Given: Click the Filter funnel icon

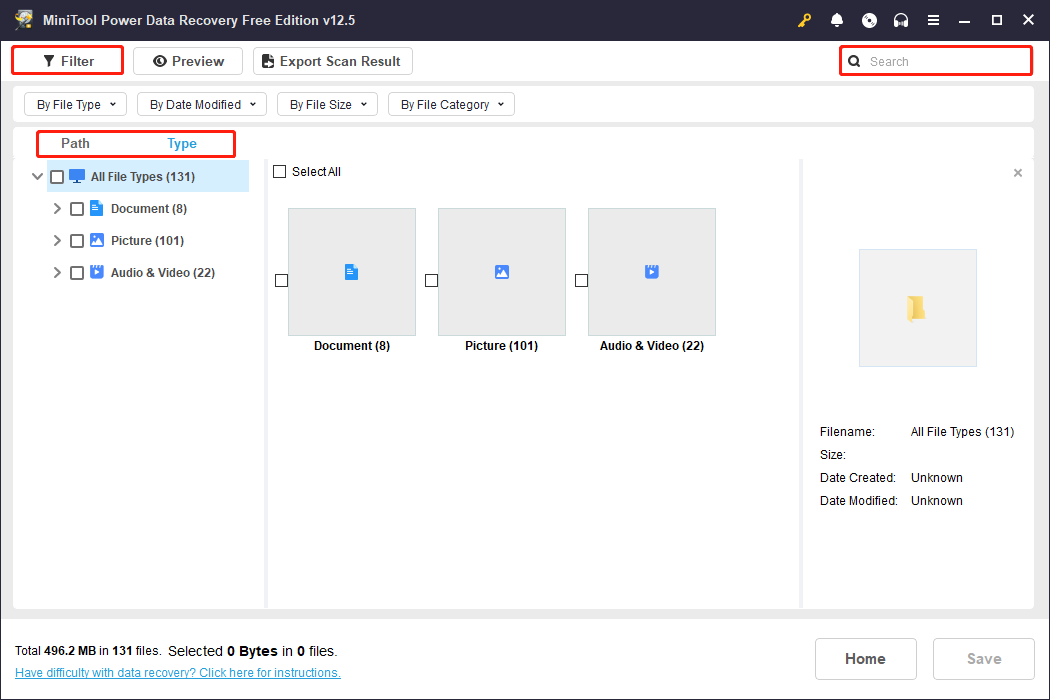Looking at the screenshot, I should [47, 60].
